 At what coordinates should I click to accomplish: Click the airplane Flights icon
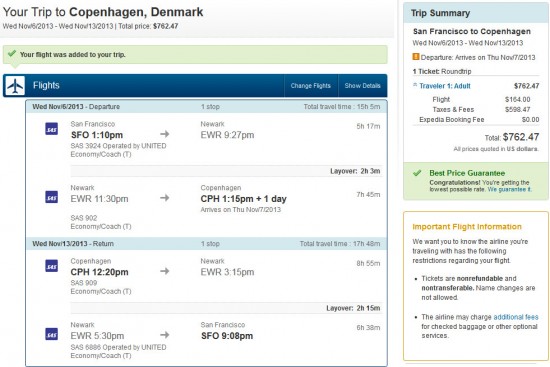point(15,86)
